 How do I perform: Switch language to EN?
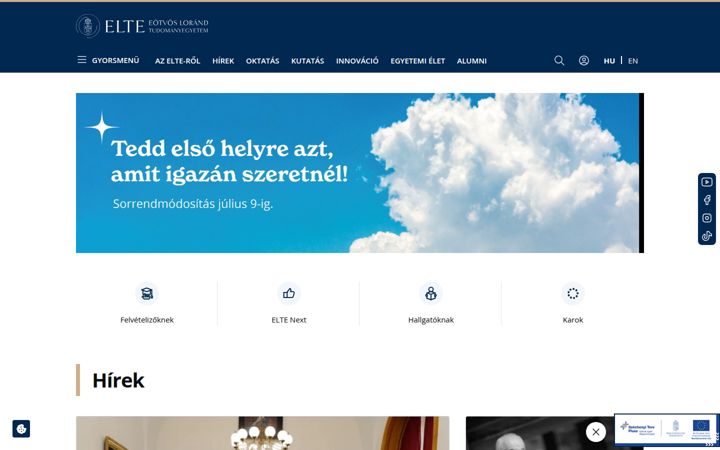633,61
